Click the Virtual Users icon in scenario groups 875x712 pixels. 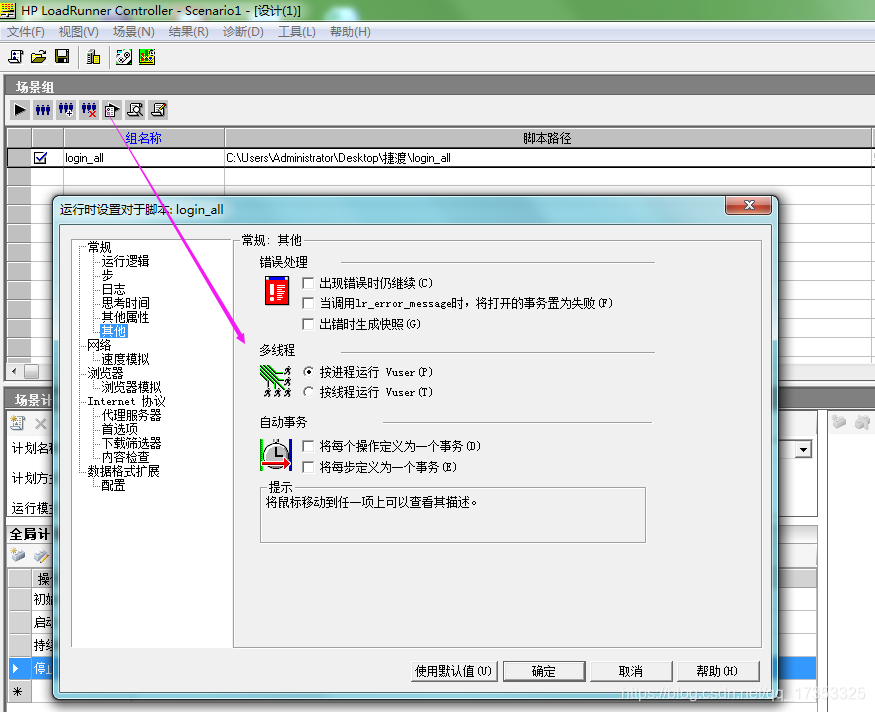pyautogui.click(x=43, y=110)
